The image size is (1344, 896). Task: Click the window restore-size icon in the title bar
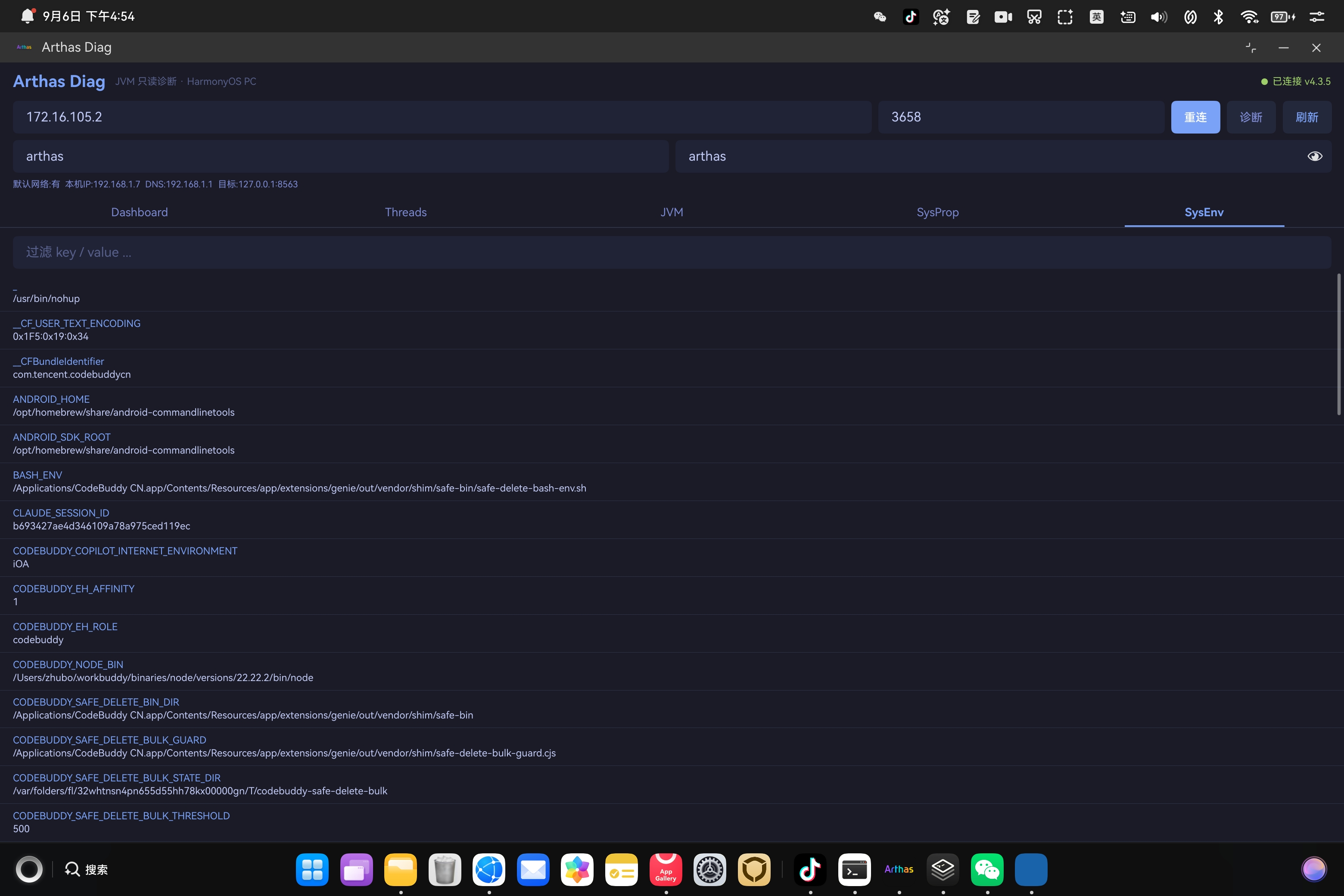1250,48
